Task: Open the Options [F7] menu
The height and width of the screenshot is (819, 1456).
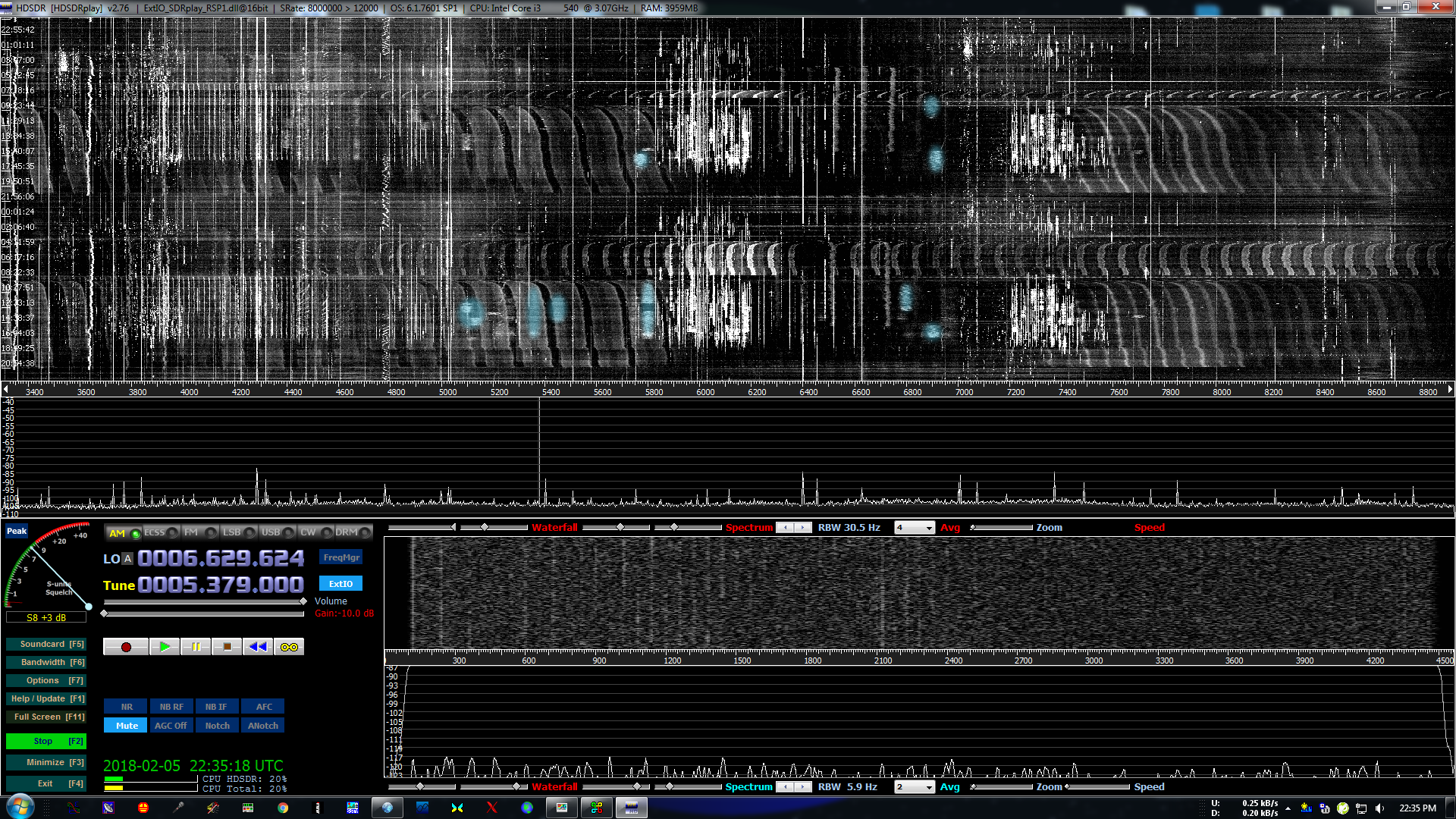Action: pyautogui.click(x=45, y=681)
